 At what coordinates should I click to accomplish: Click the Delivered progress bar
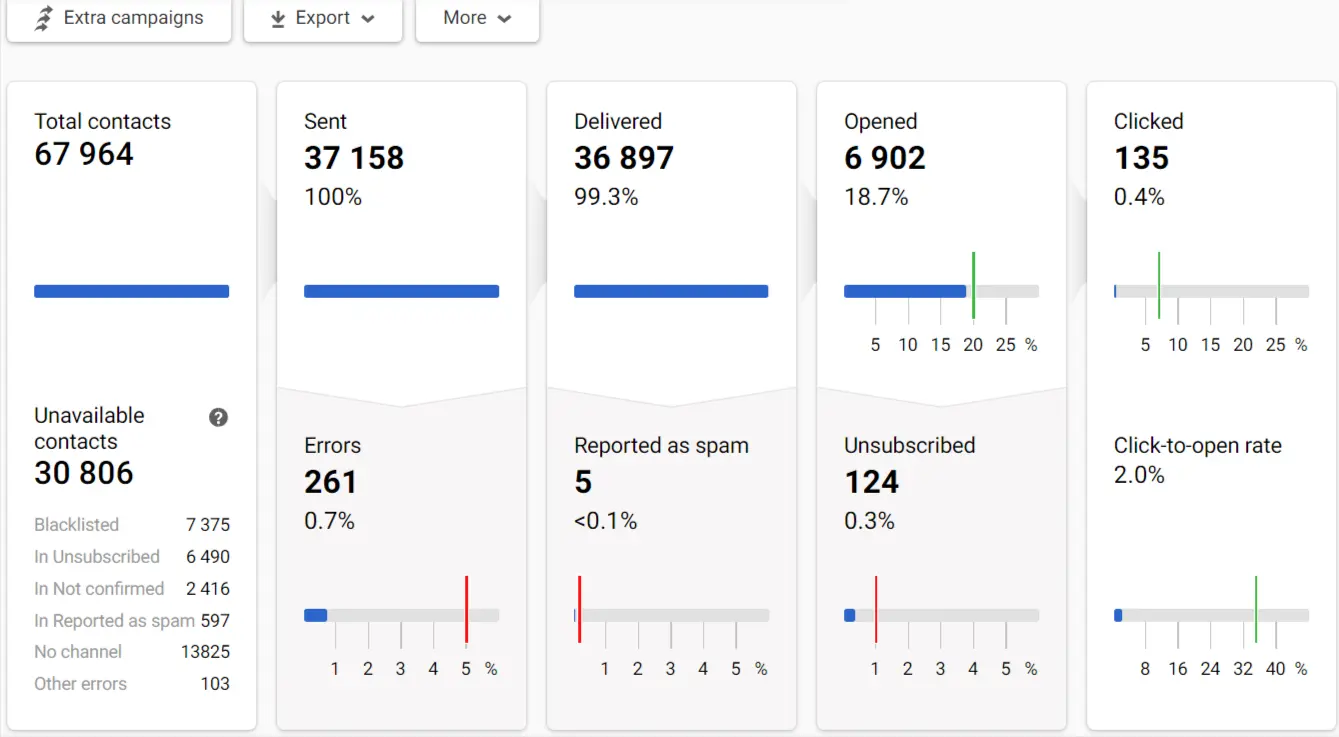tap(671, 291)
